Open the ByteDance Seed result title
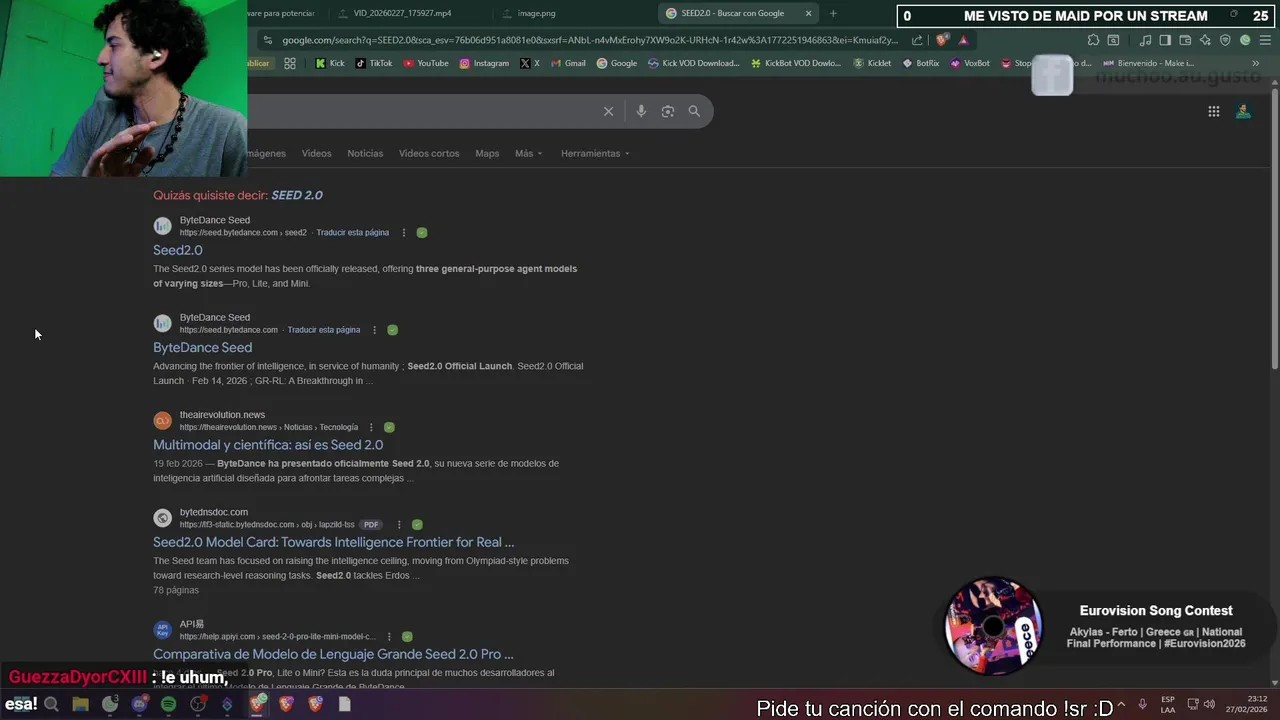The width and height of the screenshot is (1280, 720). click(202, 347)
